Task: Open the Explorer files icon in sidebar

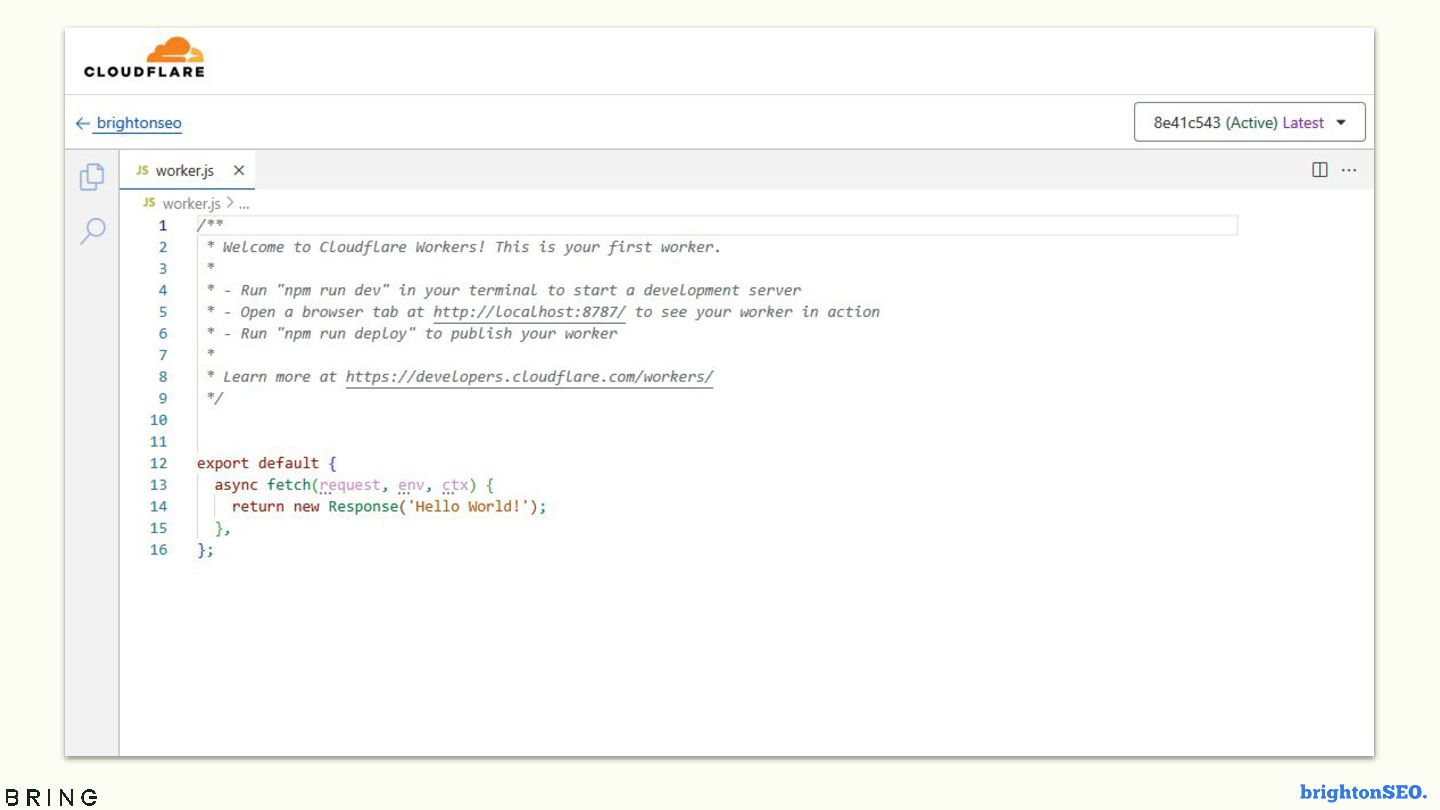Action: click(92, 177)
